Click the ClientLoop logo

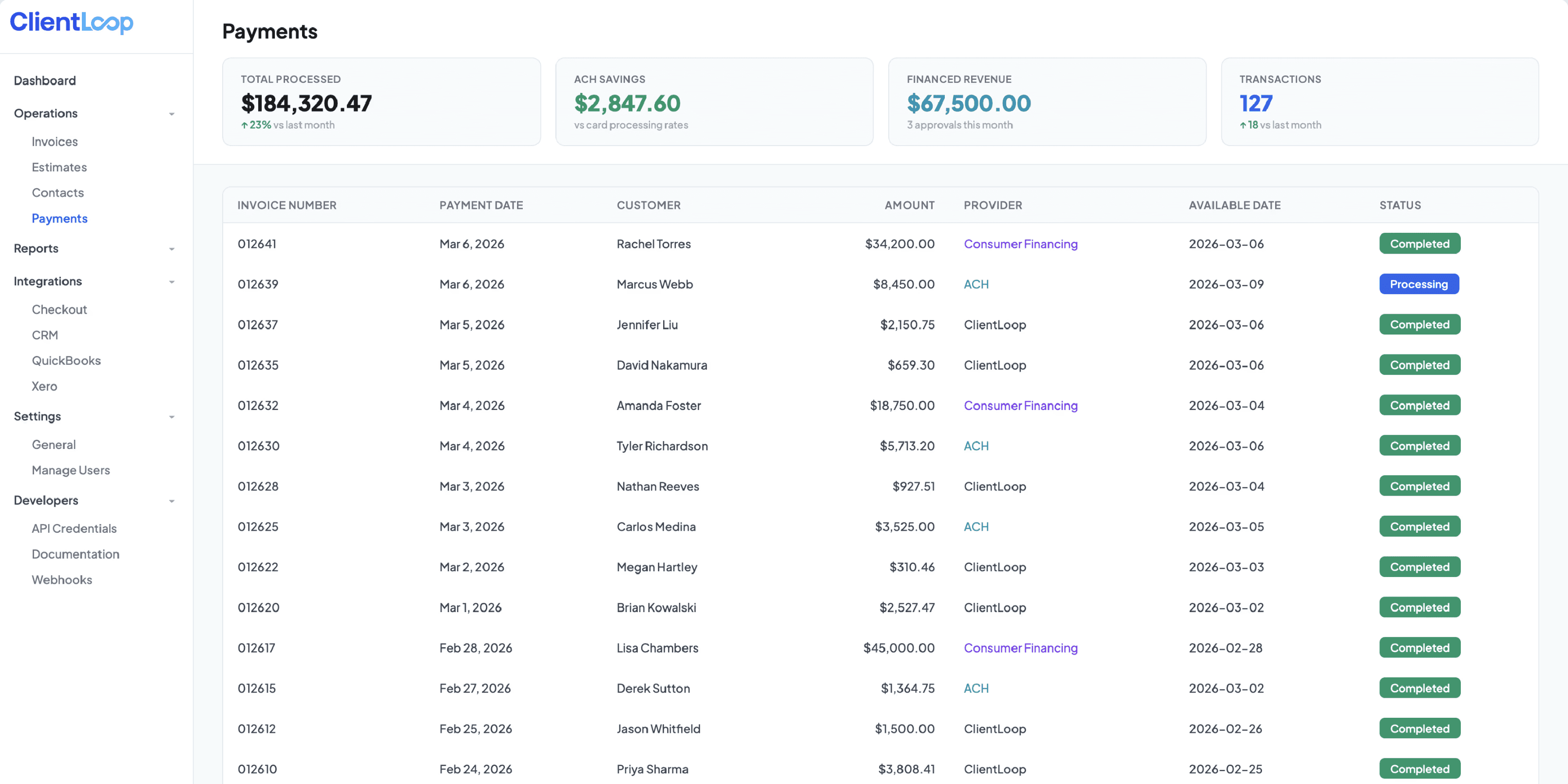pyautogui.click(x=71, y=22)
